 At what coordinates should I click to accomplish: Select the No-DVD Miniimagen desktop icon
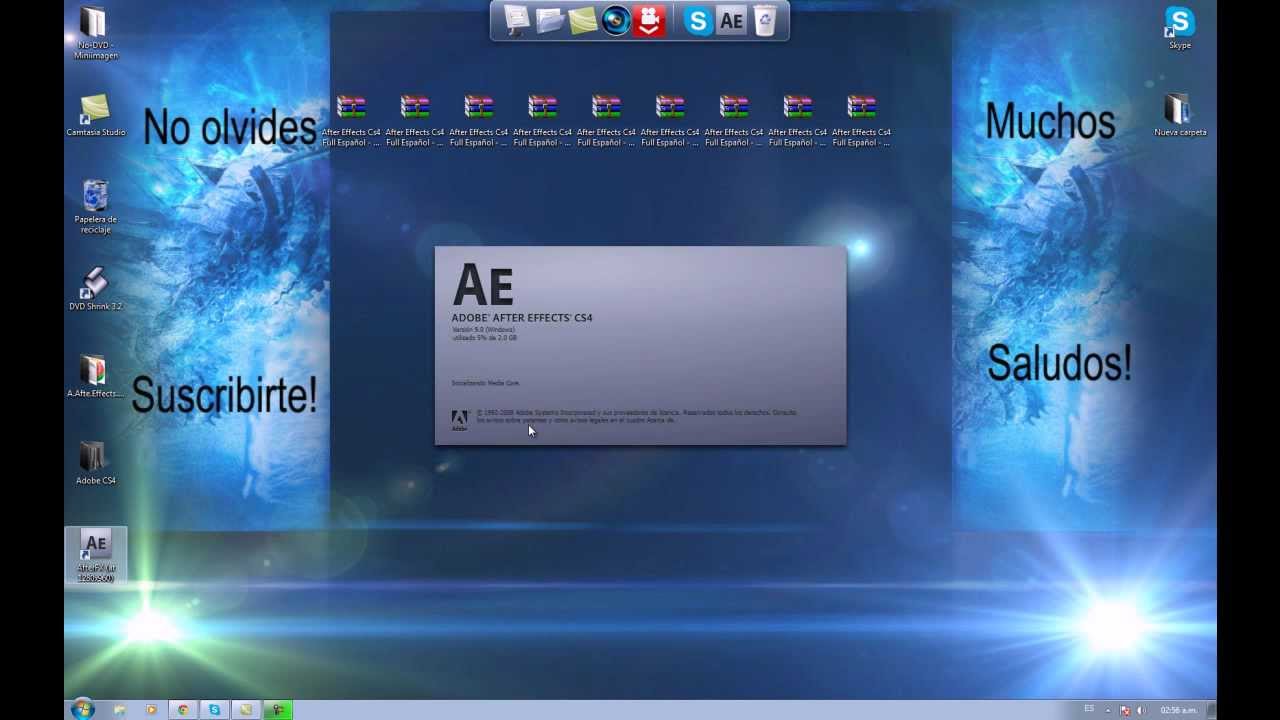click(x=95, y=33)
